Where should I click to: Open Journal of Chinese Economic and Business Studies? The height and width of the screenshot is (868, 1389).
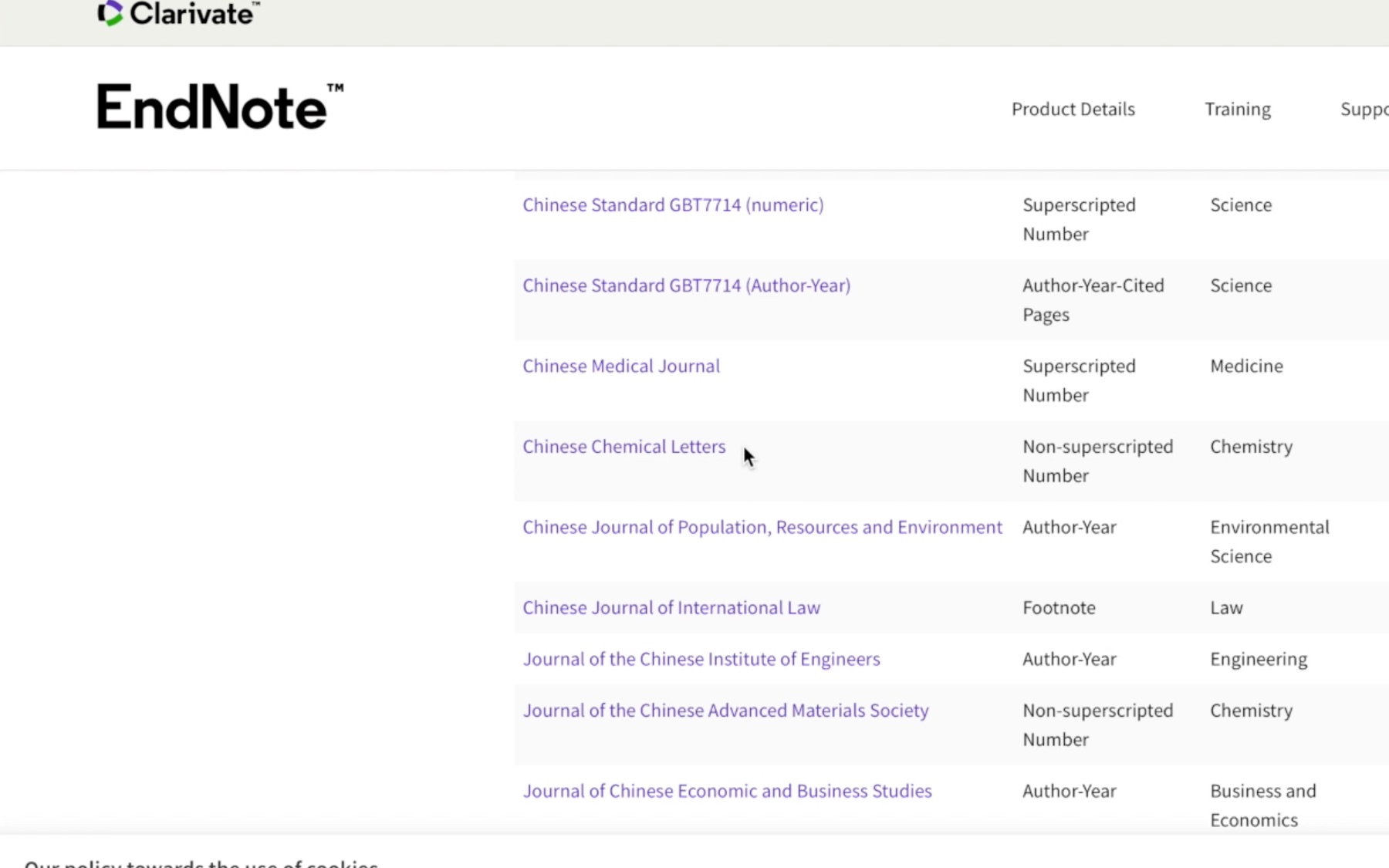click(x=727, y=791)
